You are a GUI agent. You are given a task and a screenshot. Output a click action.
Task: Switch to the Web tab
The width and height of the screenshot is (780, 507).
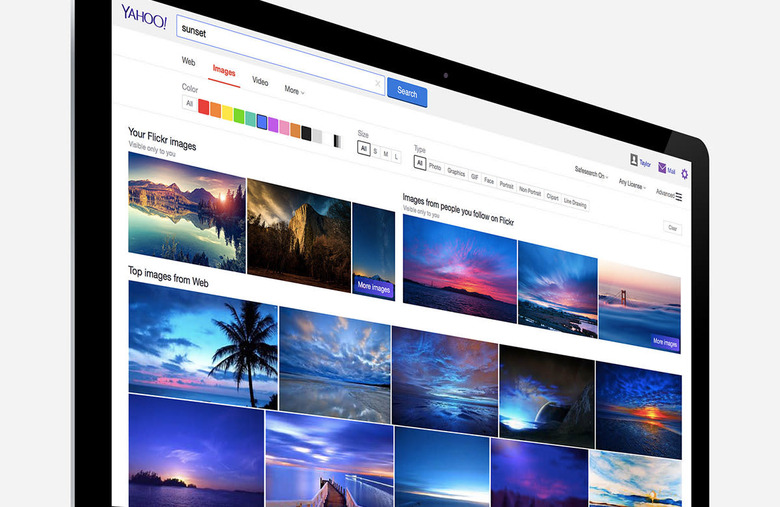(188, 61)
